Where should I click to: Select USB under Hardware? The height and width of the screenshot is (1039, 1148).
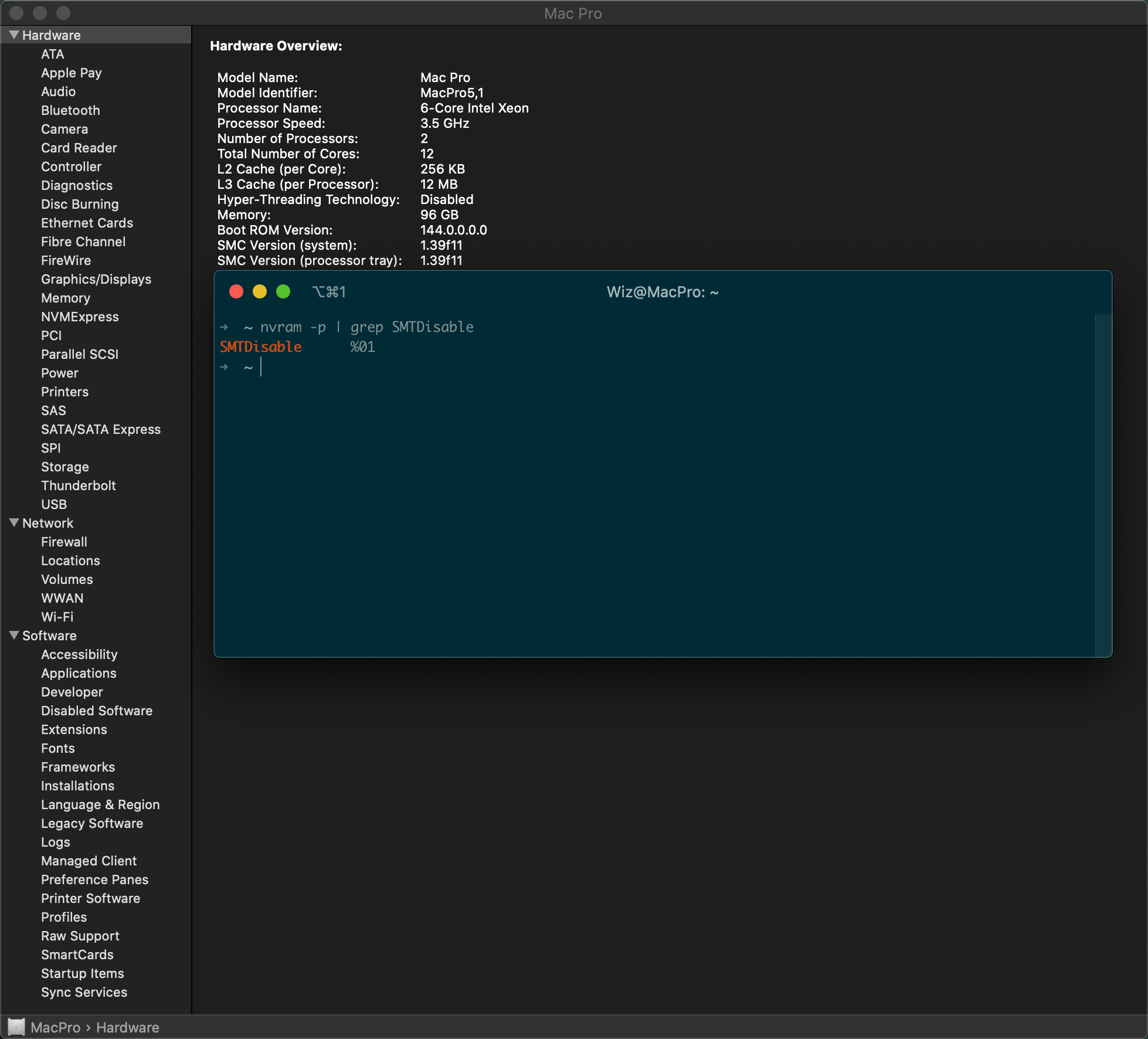pos(54,504)
